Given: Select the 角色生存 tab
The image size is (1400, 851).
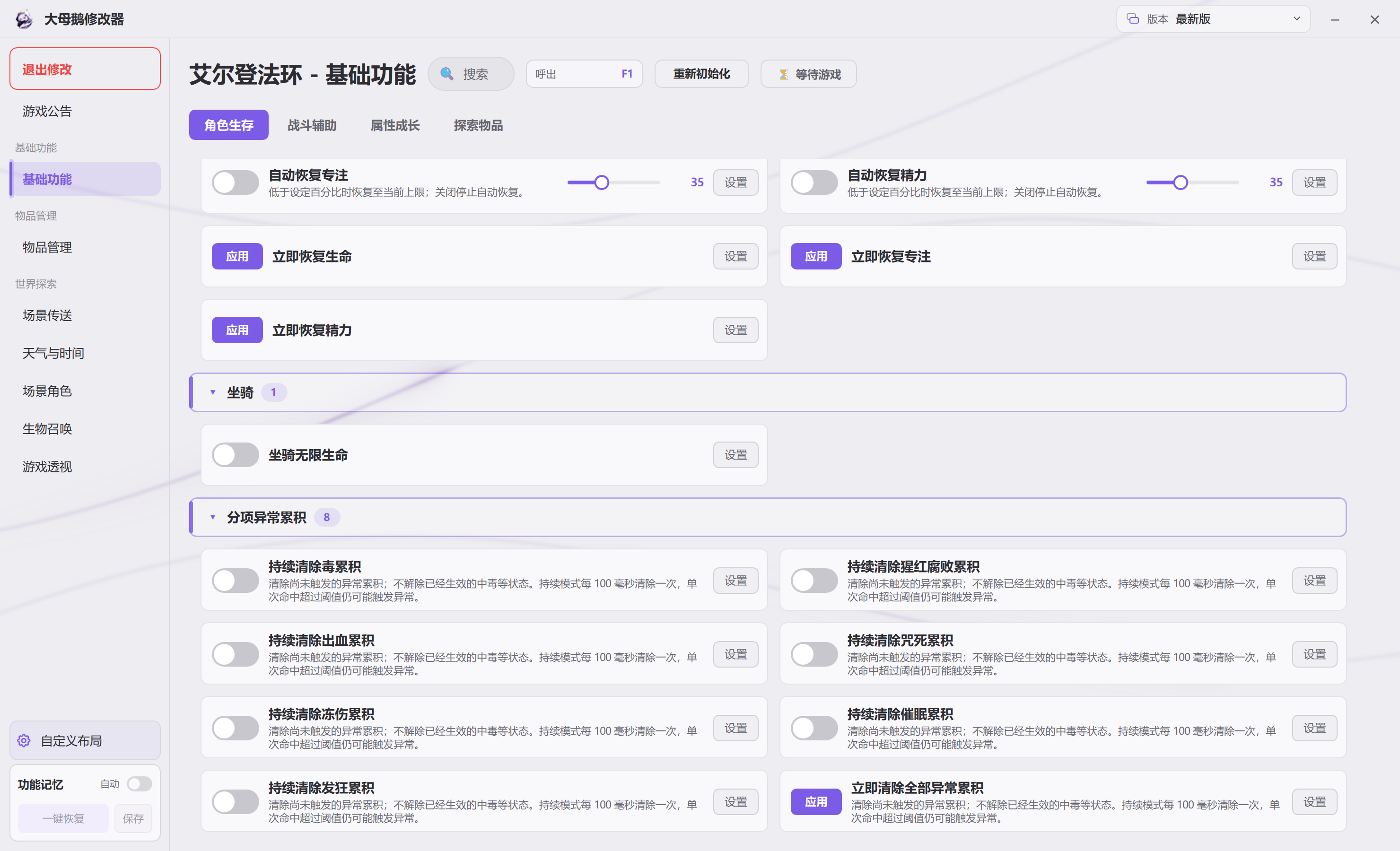Looking at the screenshot, I should pos(228,125).
